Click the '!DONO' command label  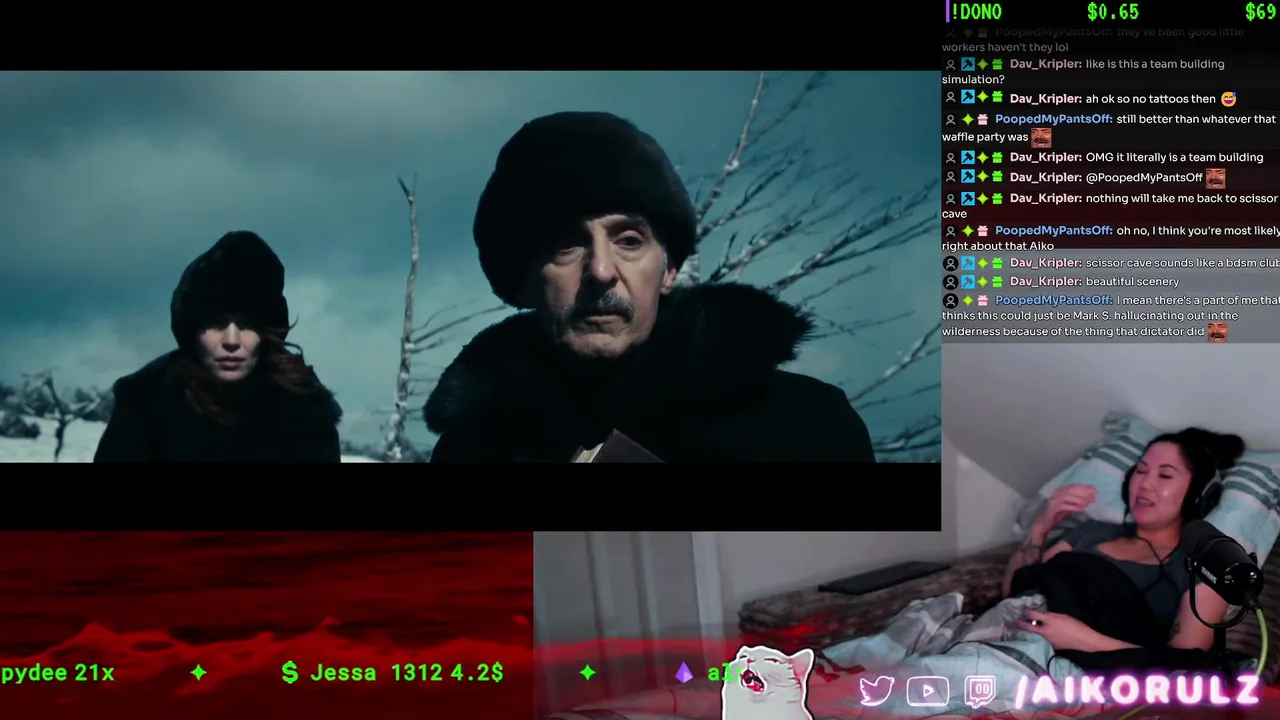pos(976,12)
